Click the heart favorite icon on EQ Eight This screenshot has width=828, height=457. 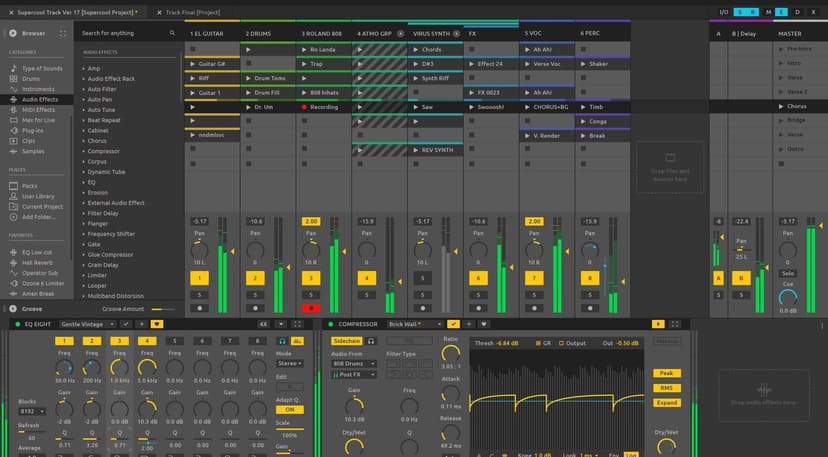156,324
